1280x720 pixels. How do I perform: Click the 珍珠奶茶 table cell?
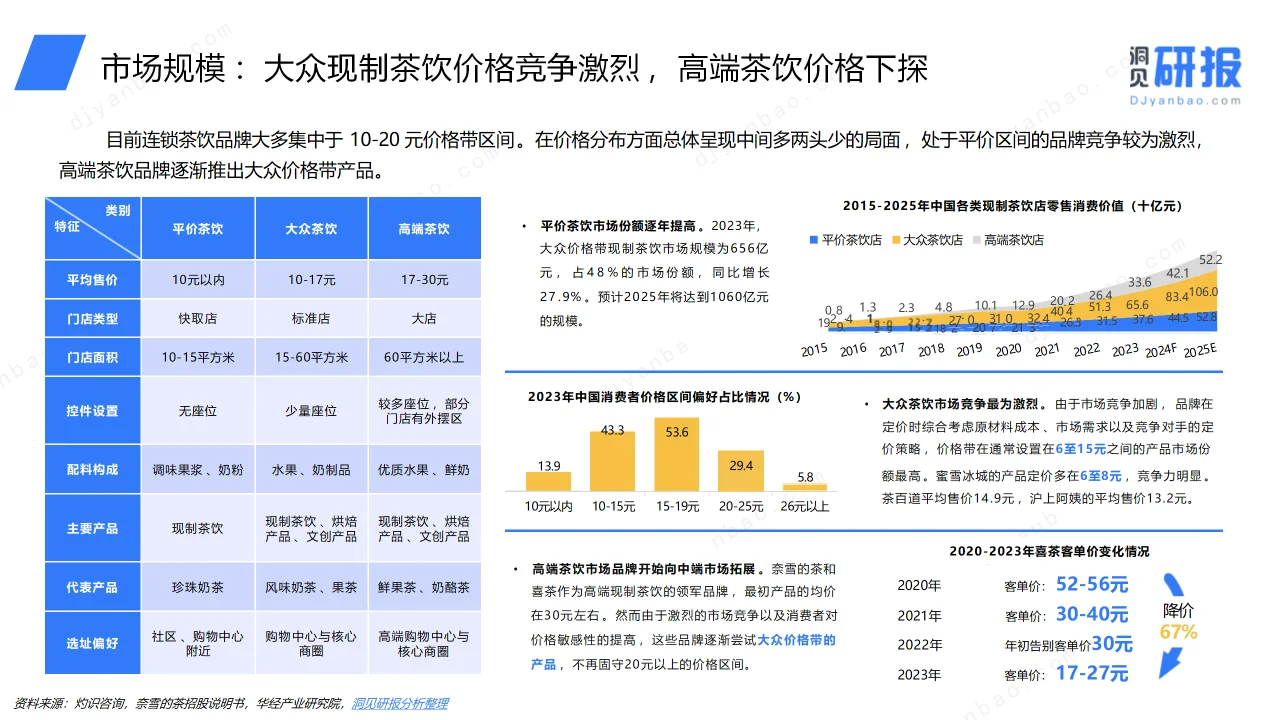coord(198,587)
